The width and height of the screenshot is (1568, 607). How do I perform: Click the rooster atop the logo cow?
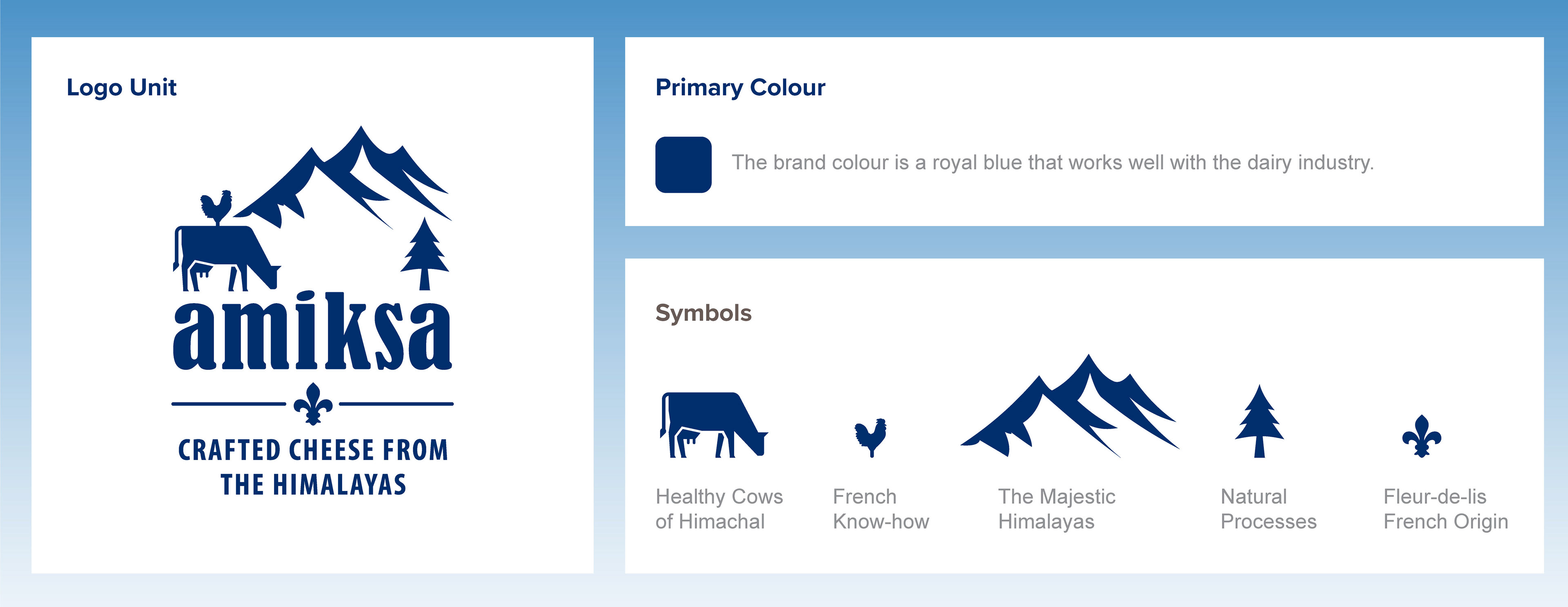coord(216,207)
